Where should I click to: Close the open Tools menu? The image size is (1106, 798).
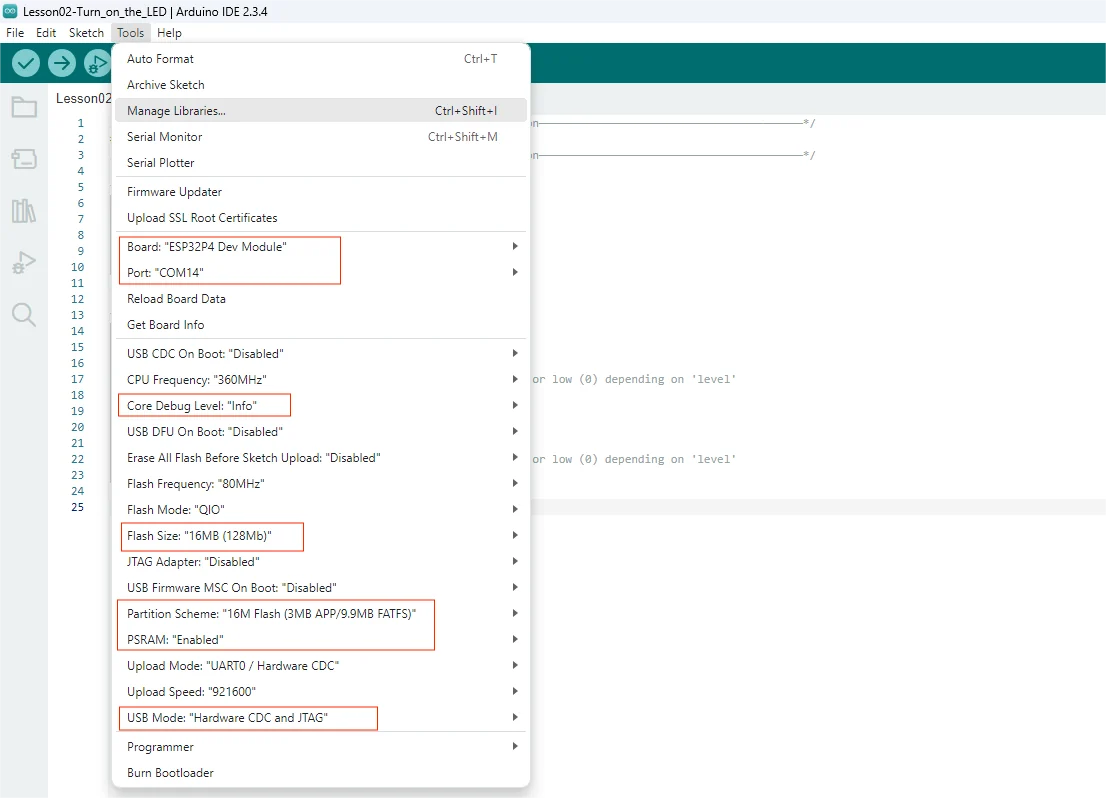point(130,32)
